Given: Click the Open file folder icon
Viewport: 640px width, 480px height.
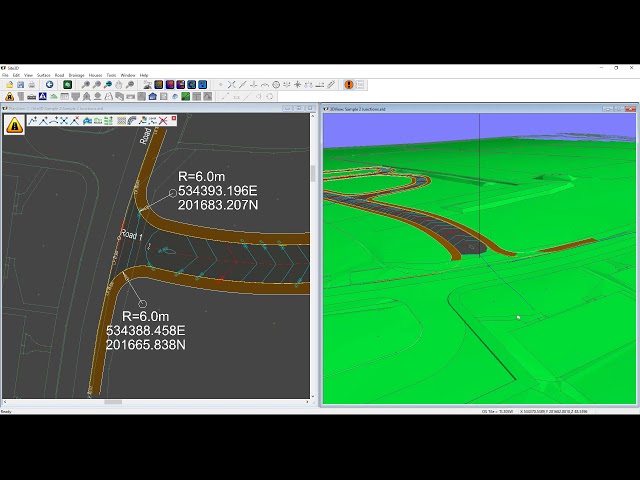Looking at the screenshot, I should click(x=9, y=85).
